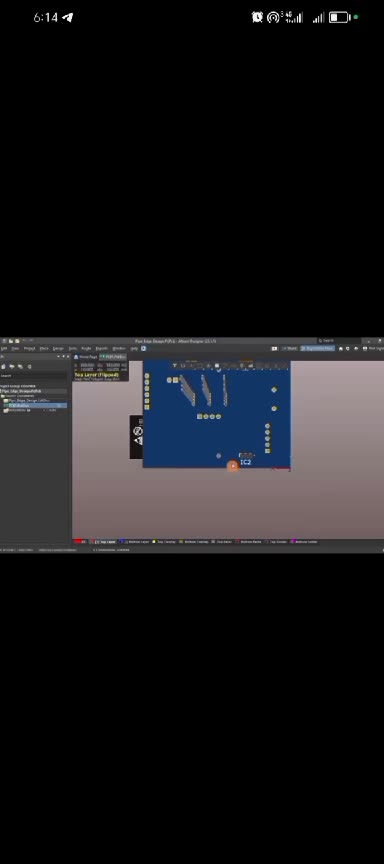Click the home icon in the top-right bar
The height and width of the screenshot is (864, 384).
pos(342,348)
